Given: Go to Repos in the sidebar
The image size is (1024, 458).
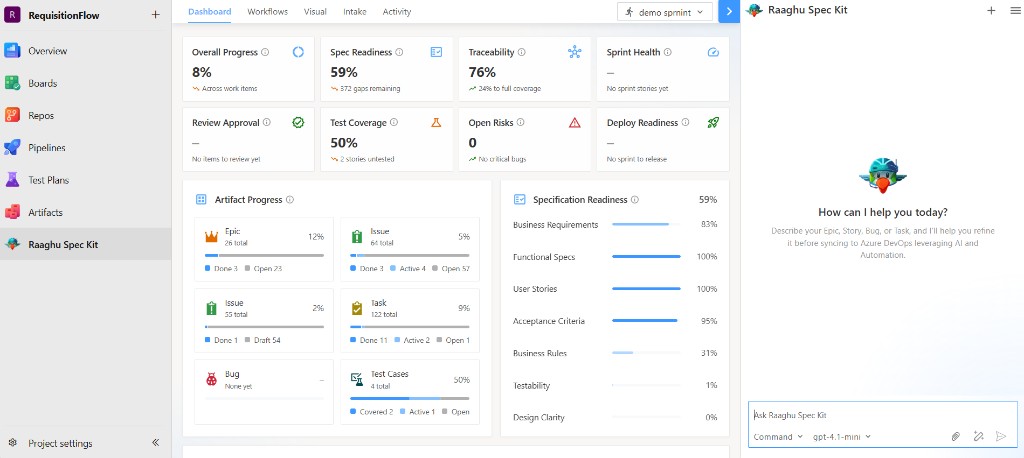Looking at the screenshot, I should (x=86, y=116).
